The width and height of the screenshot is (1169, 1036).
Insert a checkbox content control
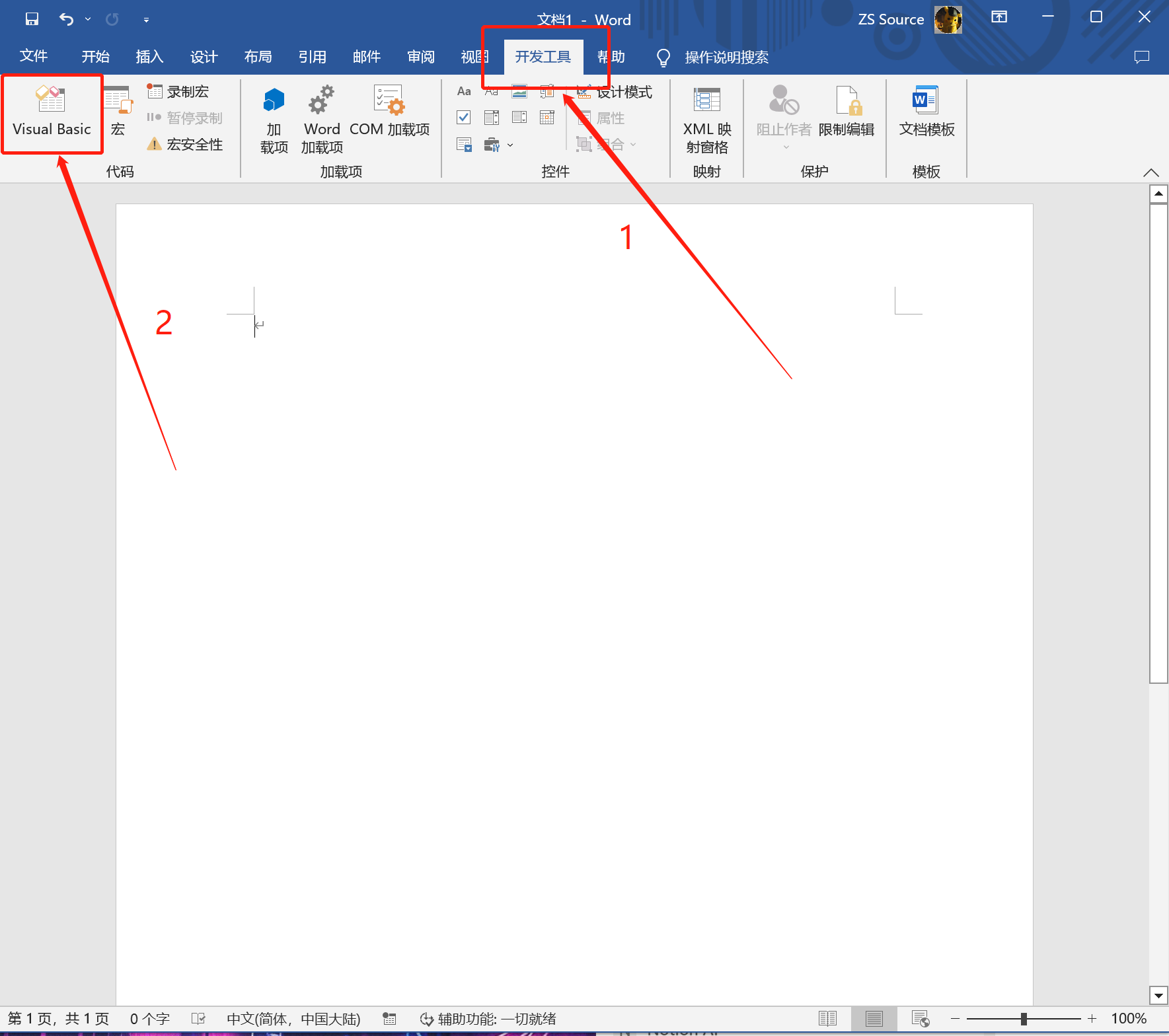[464, 118]
